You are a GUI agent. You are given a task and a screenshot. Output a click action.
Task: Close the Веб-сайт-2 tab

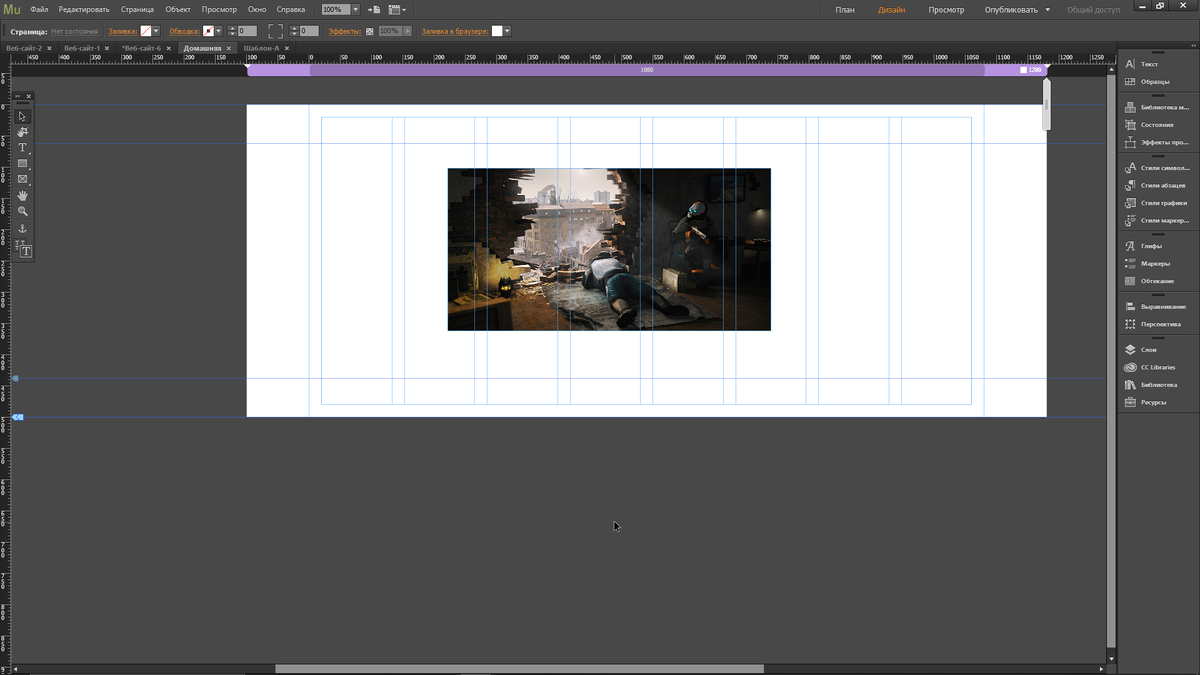coord(49,48)
